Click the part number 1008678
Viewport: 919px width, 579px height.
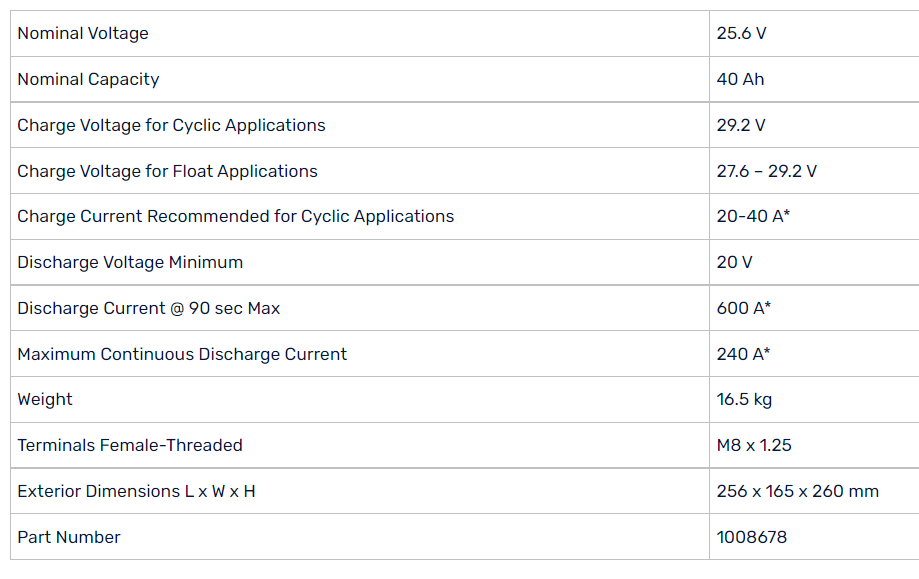(751, 538)
